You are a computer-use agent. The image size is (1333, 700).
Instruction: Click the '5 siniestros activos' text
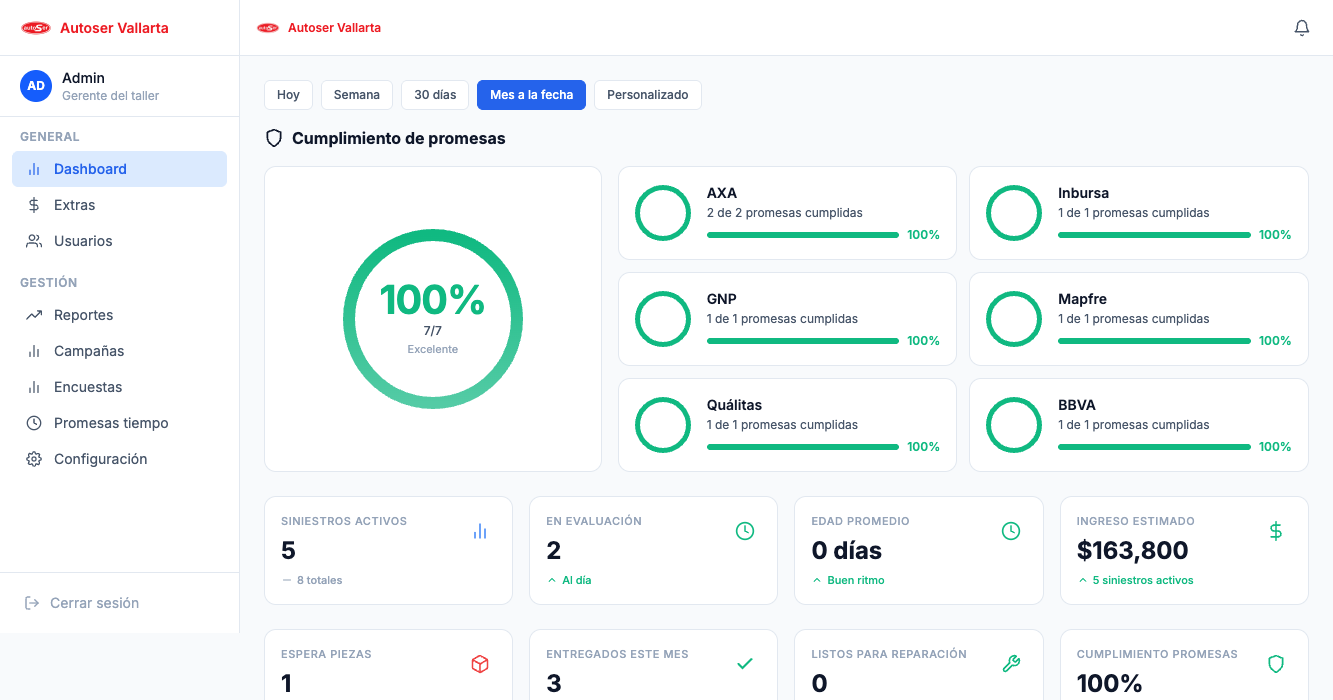(1143, 580)
